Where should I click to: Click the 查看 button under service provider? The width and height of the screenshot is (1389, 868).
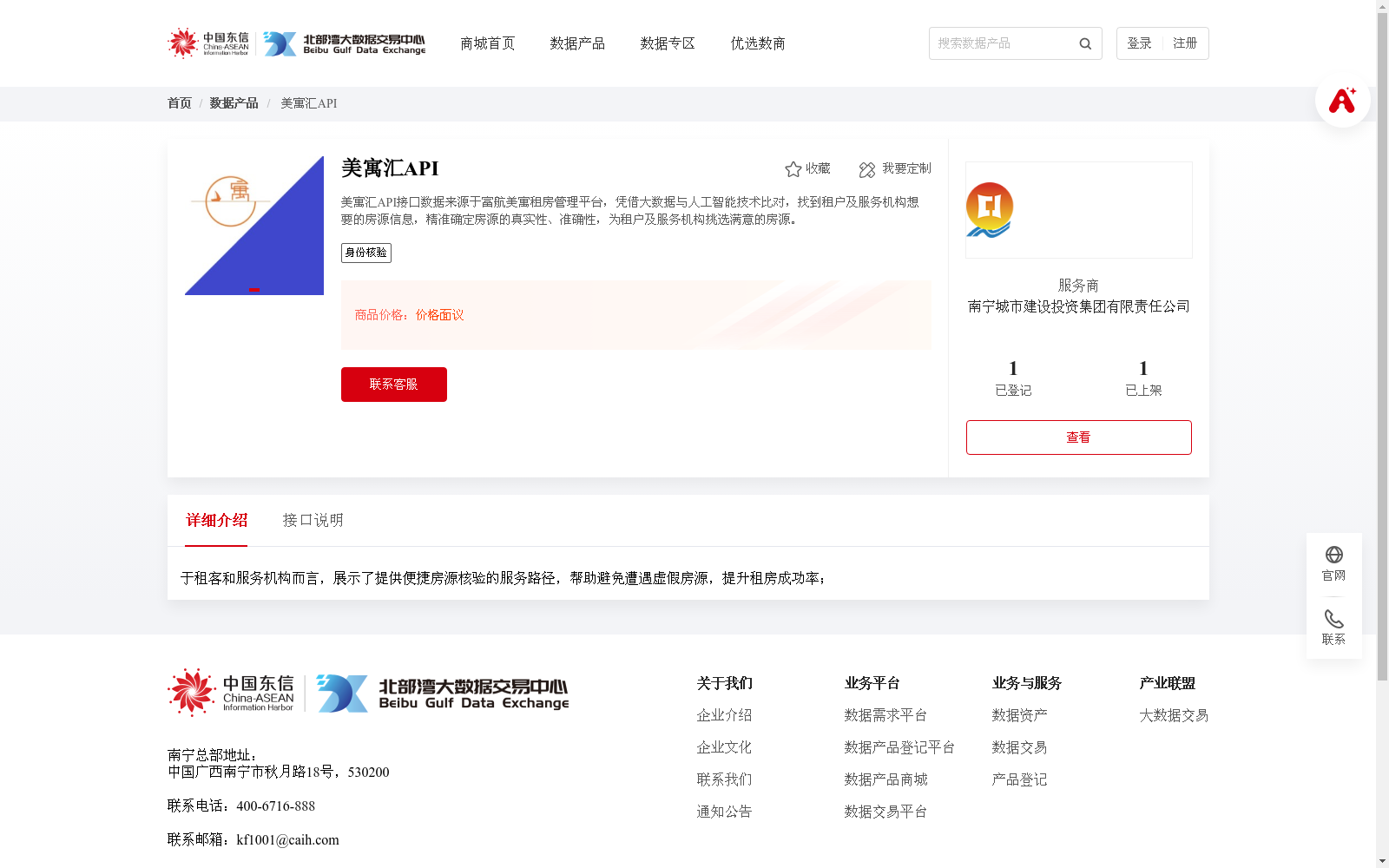pos(1079,437)
